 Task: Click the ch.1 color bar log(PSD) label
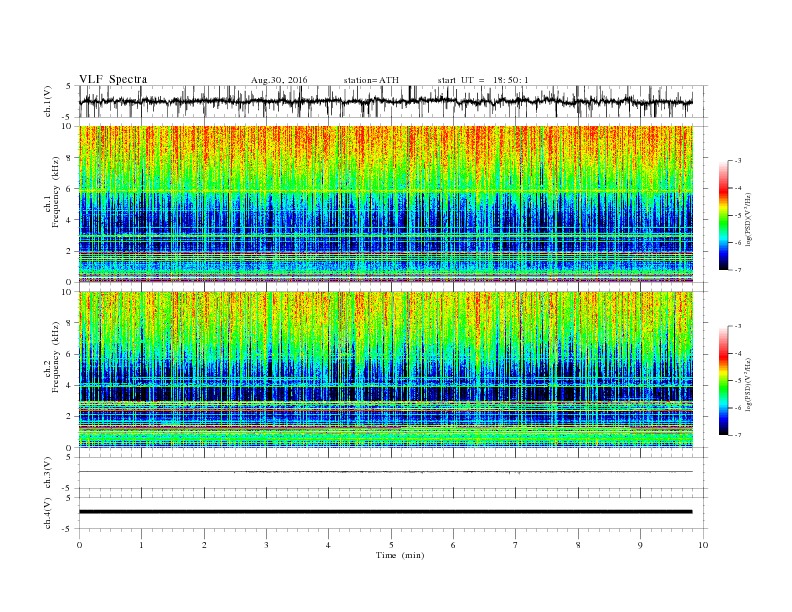[749, 220]
